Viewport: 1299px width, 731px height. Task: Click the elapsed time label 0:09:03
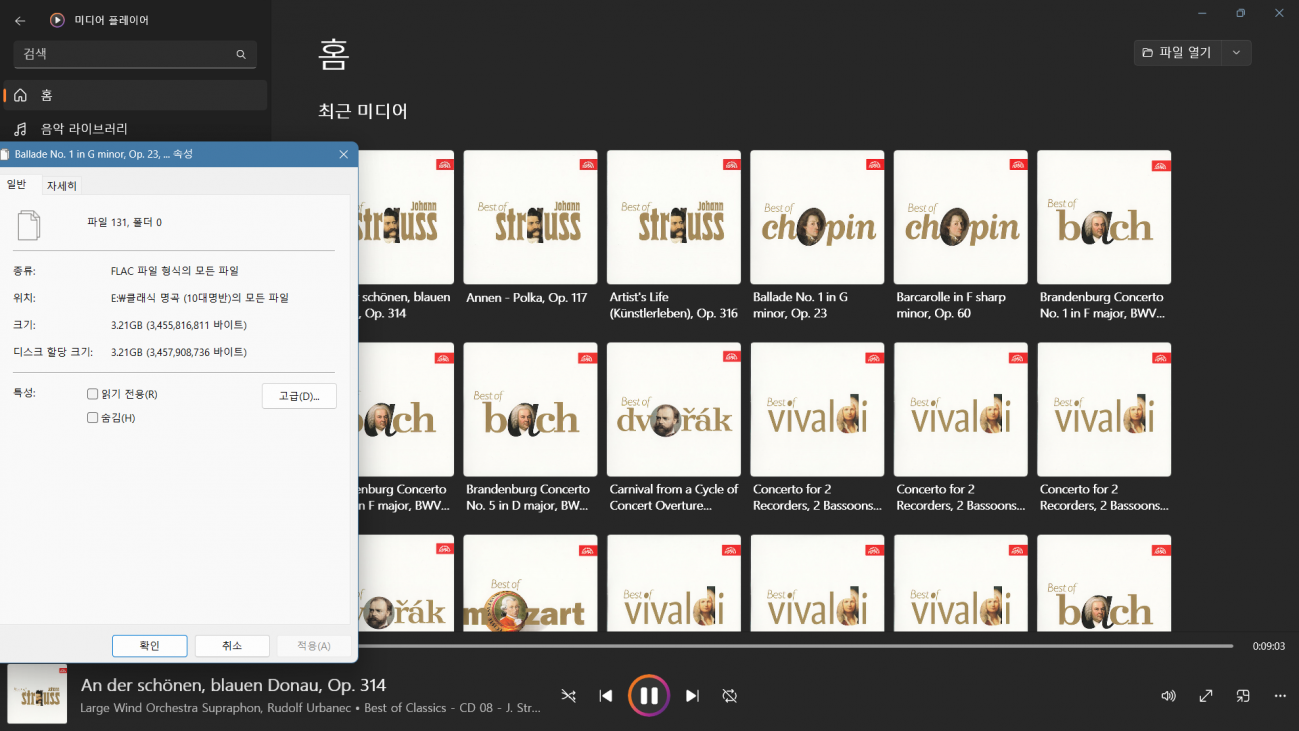(x=1268, y=646)
